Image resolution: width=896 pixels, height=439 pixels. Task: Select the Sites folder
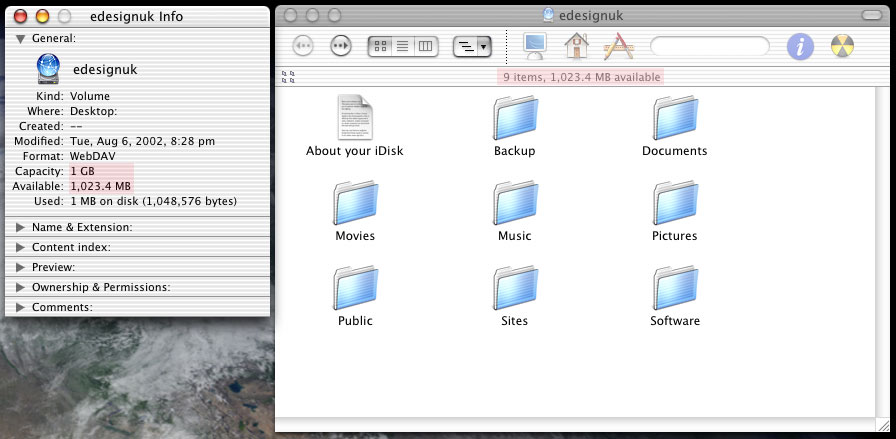(515, 296)
